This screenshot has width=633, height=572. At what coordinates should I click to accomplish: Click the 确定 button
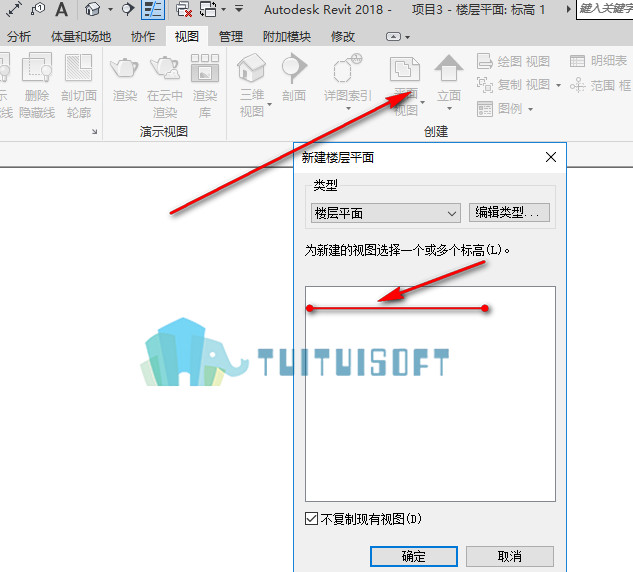click(414, 556)
